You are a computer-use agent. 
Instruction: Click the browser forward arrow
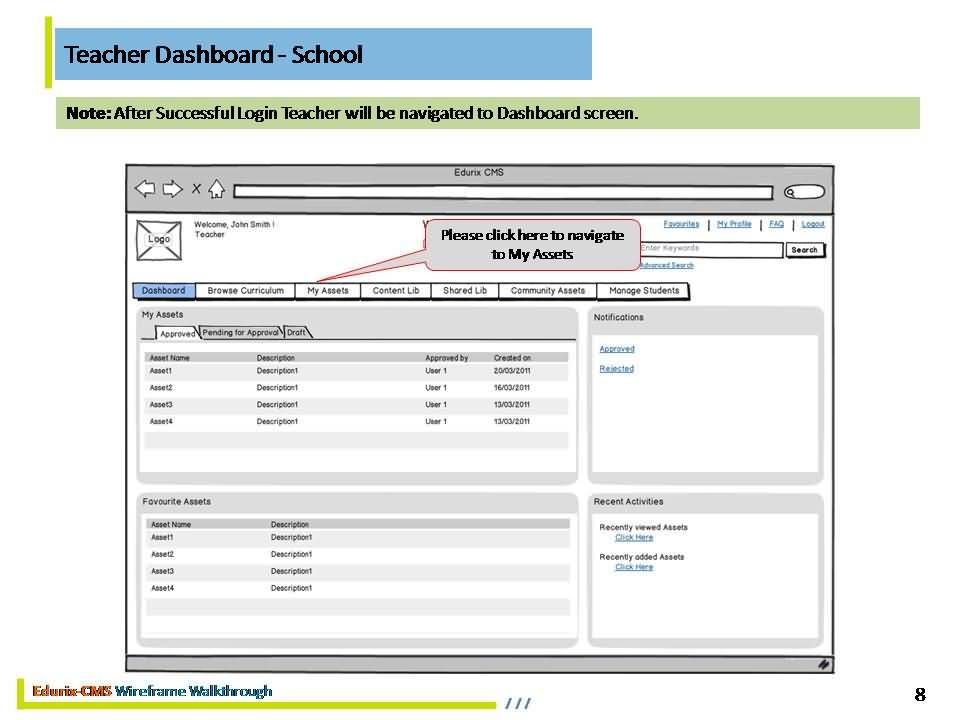pyautogui.click(x=172, y=189)
